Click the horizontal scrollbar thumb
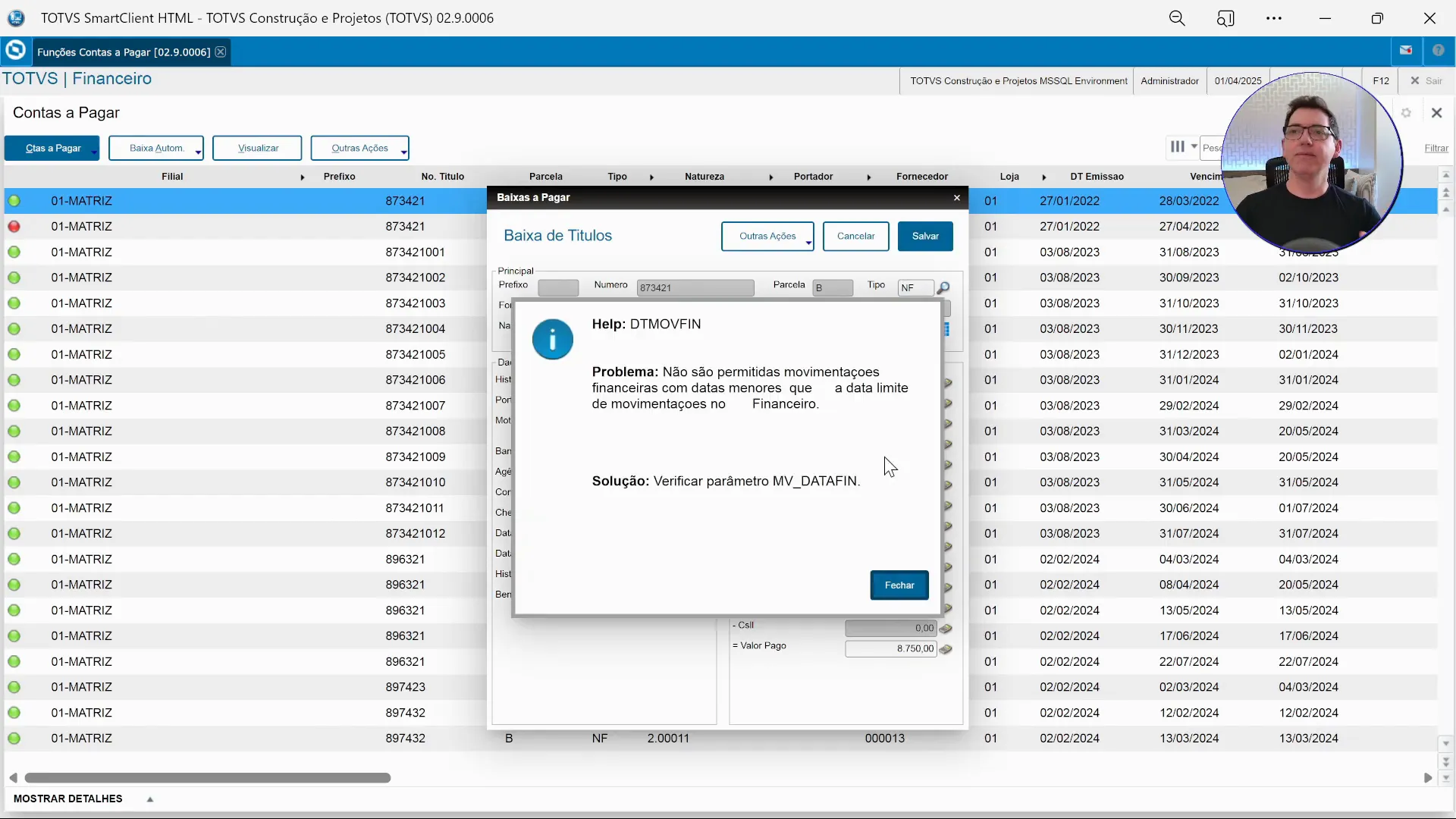The height and width of the screenshot is (819, 1456). point(207,778)
